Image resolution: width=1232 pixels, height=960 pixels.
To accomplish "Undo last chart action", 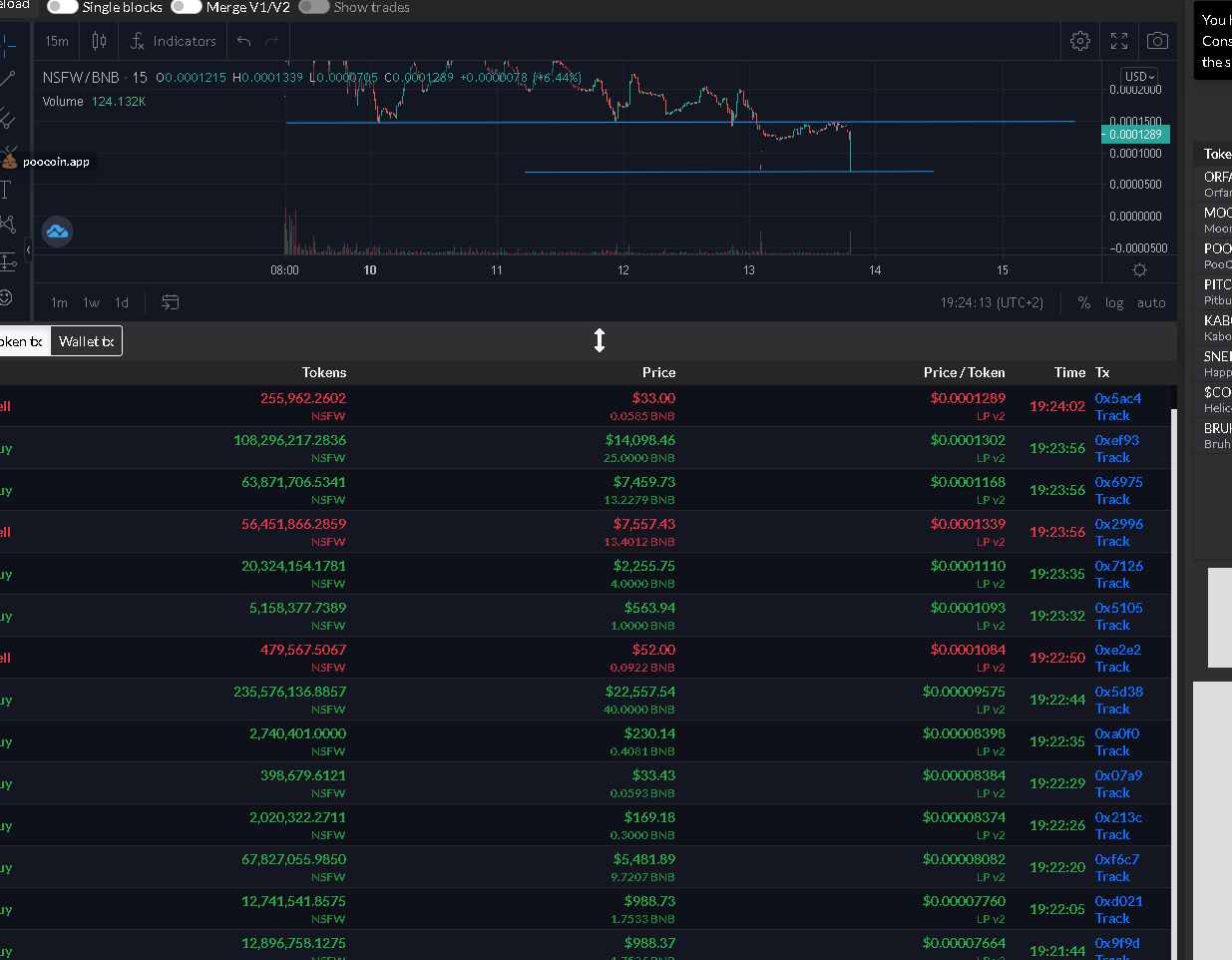I will (244, 41).
